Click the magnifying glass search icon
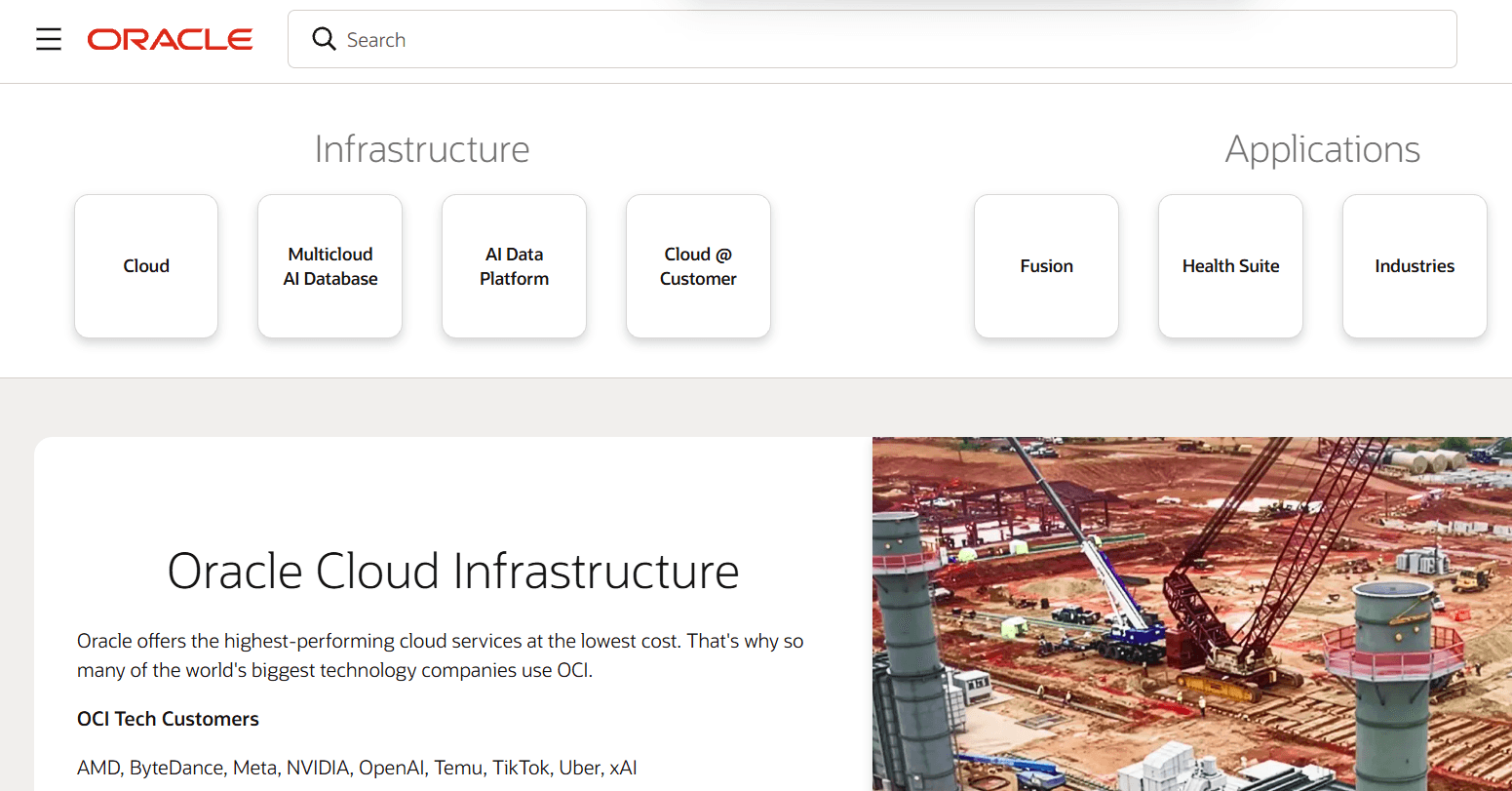The width and height of the screenshot is (1512, 791). coord(324,39)
